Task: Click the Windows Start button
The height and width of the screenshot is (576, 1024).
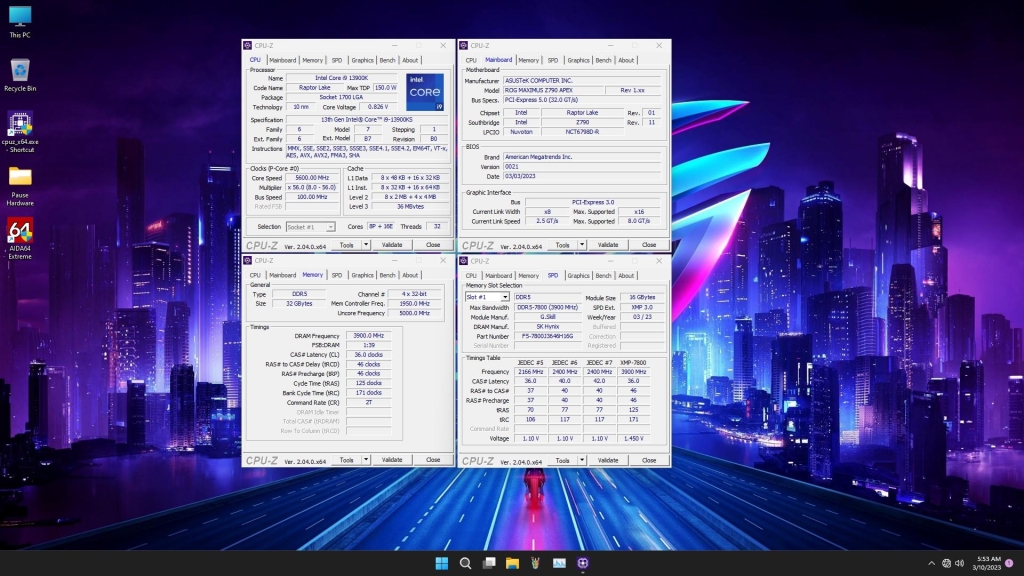Action: 443,563
